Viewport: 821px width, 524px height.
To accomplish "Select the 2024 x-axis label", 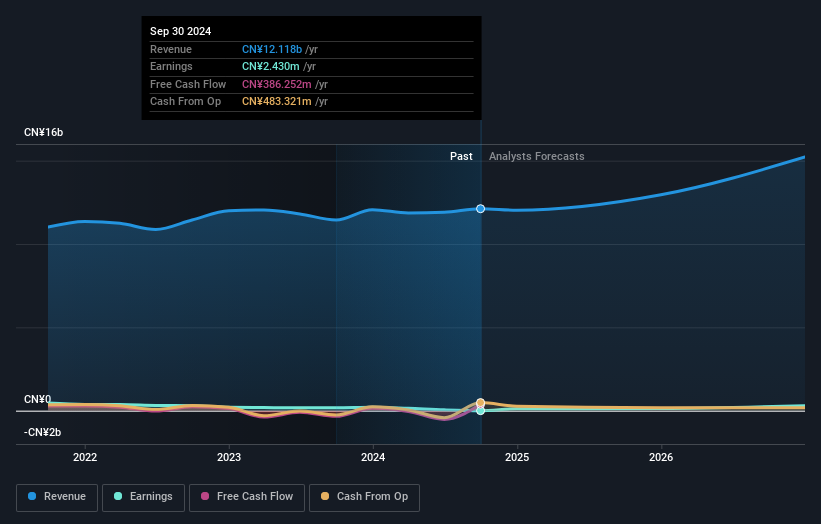I will [x=373, y=457].
